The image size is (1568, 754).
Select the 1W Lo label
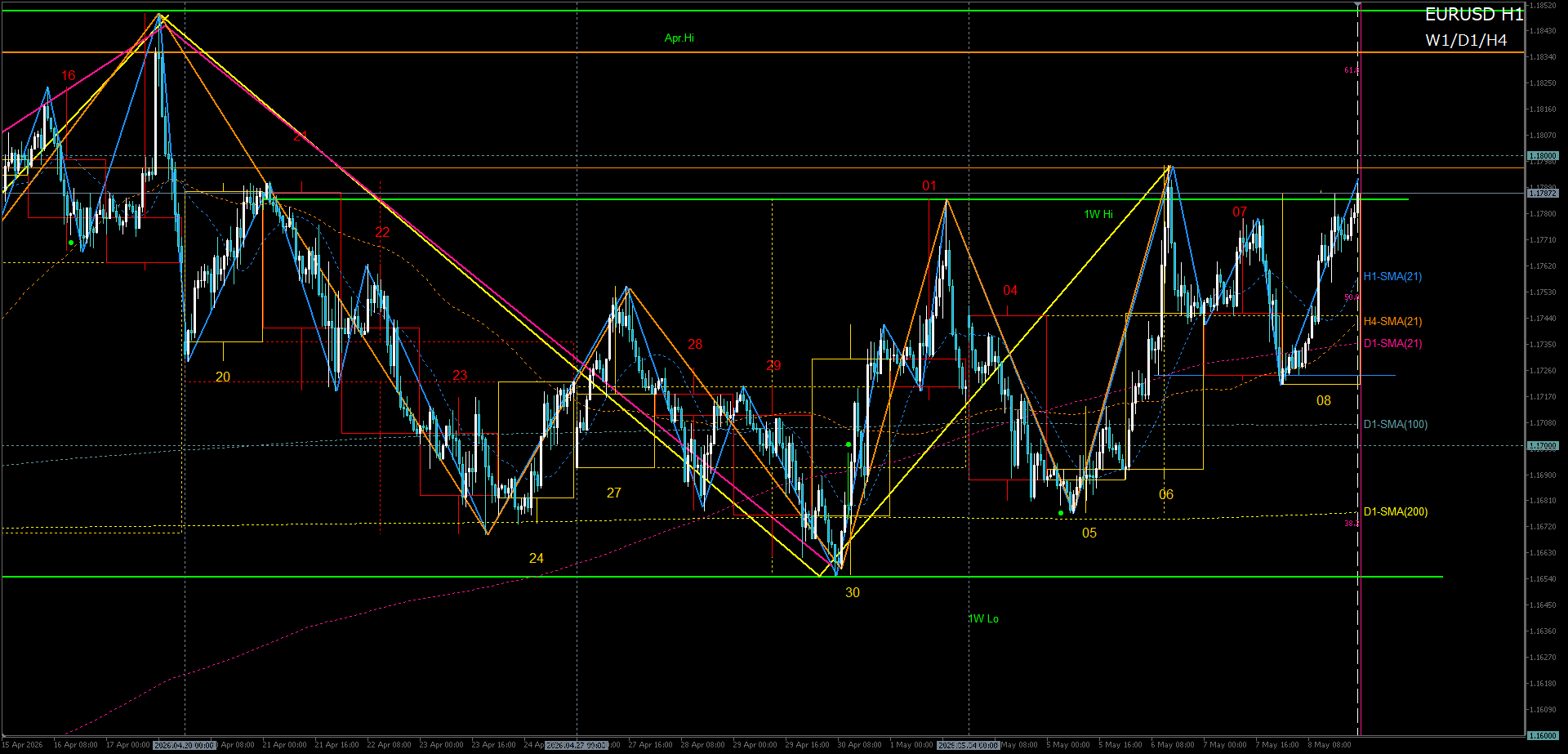[x=984, y=618]
